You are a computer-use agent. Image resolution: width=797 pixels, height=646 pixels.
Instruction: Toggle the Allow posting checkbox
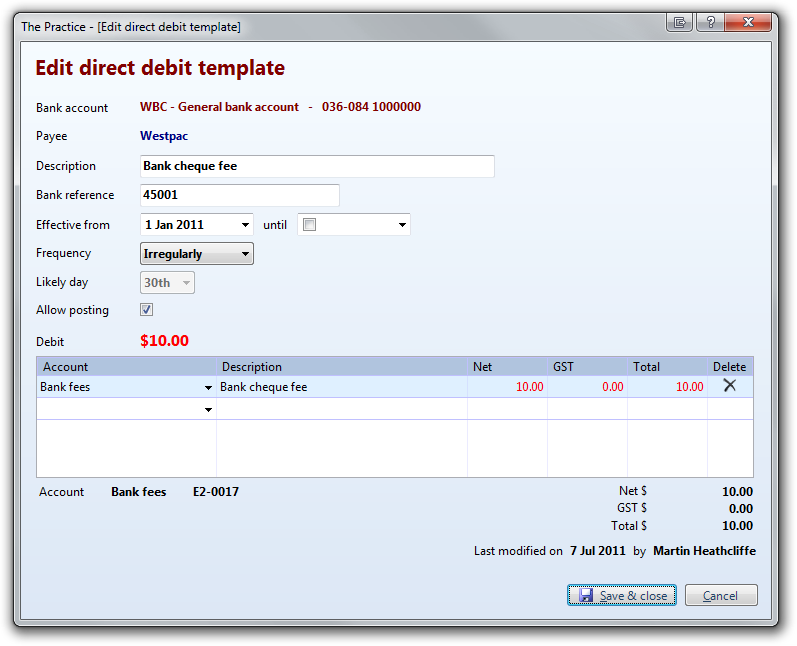pyautogui.click(x=146, y=310)
